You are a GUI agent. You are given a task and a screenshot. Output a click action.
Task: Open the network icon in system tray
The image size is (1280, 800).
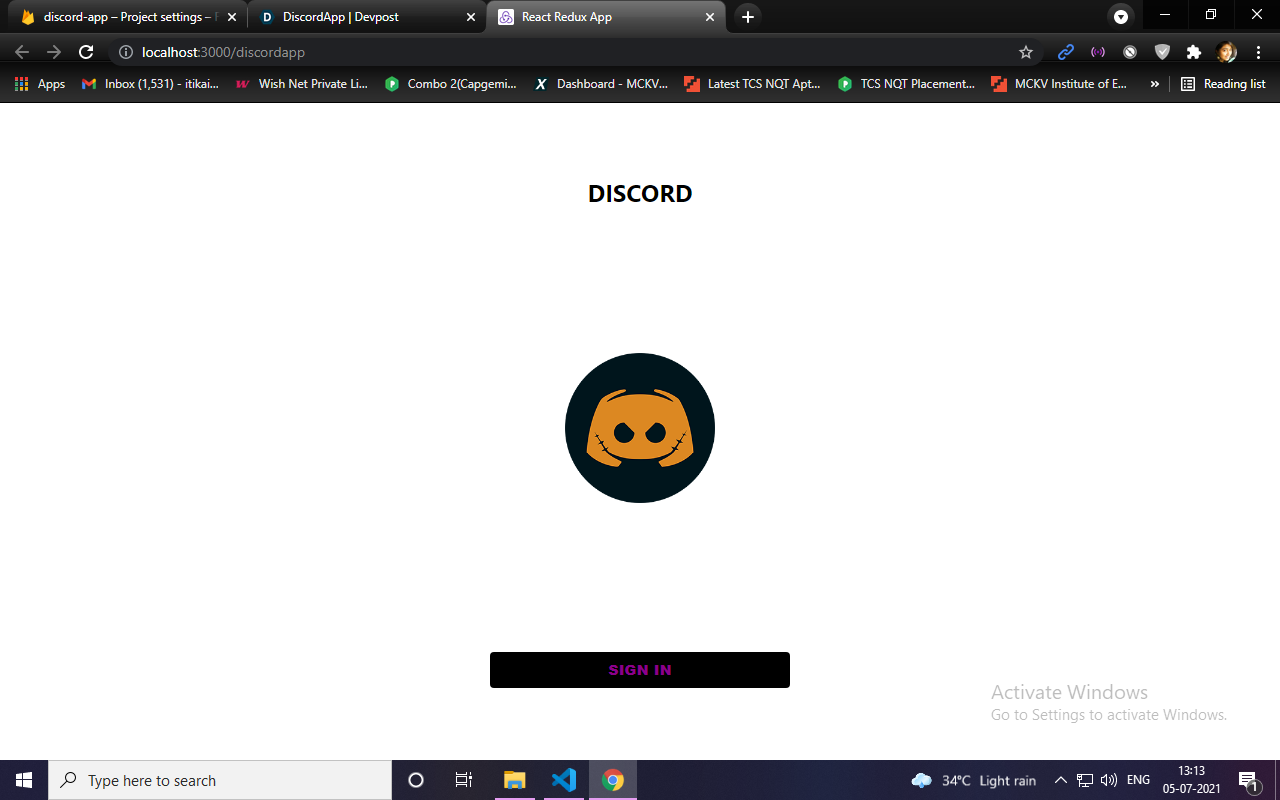click(1085, 780)
